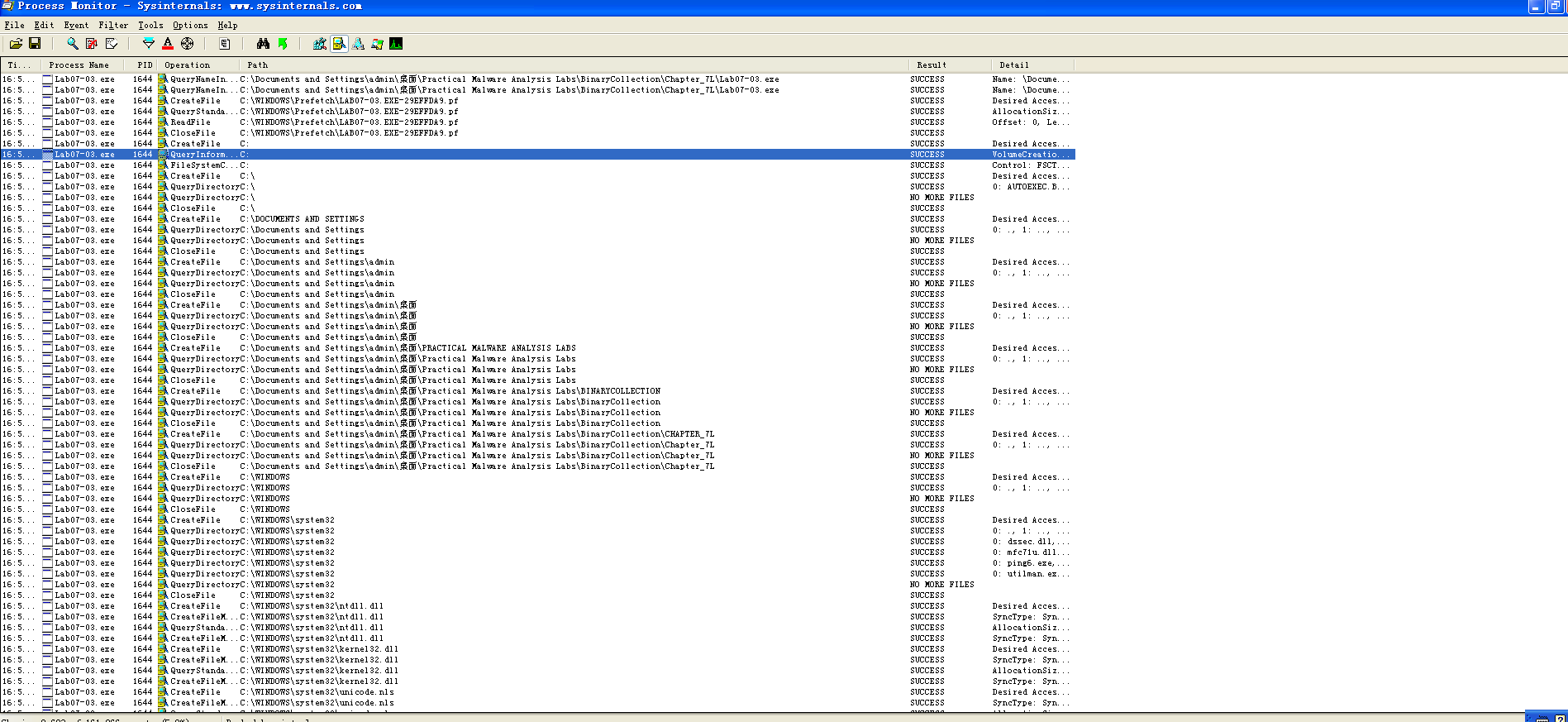Viewport: 1568px width, 722px height.
Task: Select path PRACTICAL MALWARE ANALYSIS LABS uppercase
Action: [x=407, y=348]
